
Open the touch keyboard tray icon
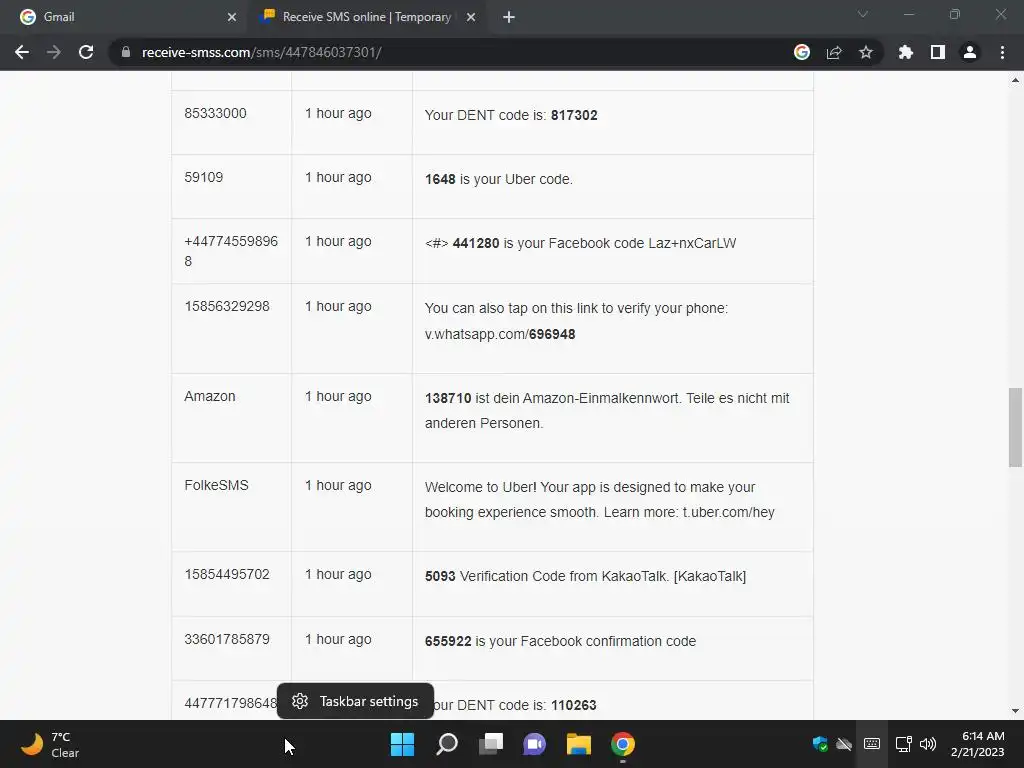[872, 744]
